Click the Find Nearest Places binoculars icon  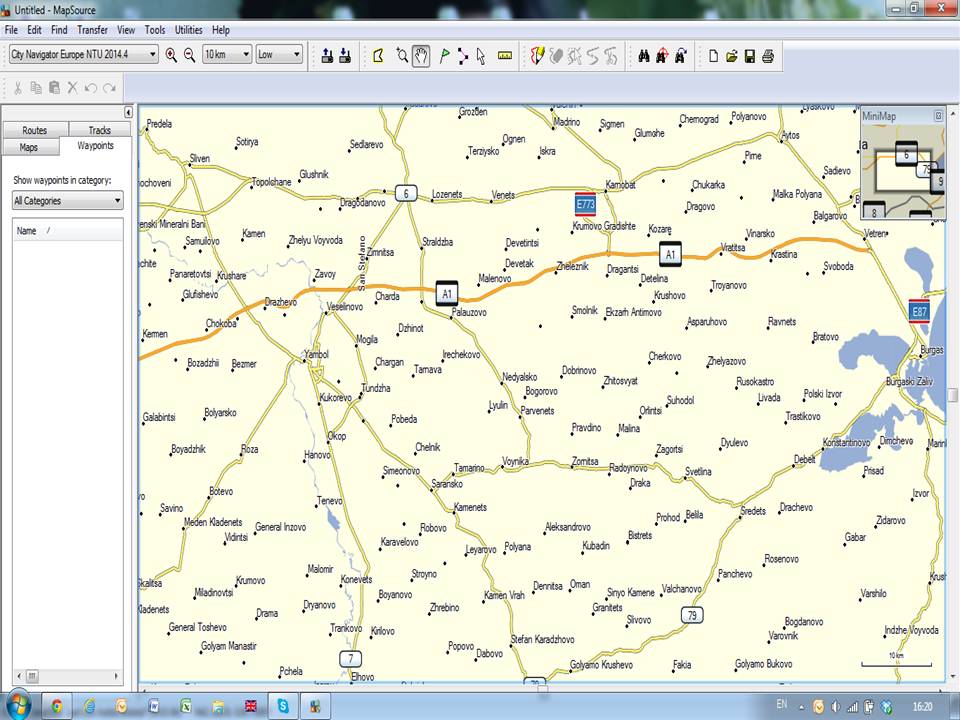tap(662, 56)
